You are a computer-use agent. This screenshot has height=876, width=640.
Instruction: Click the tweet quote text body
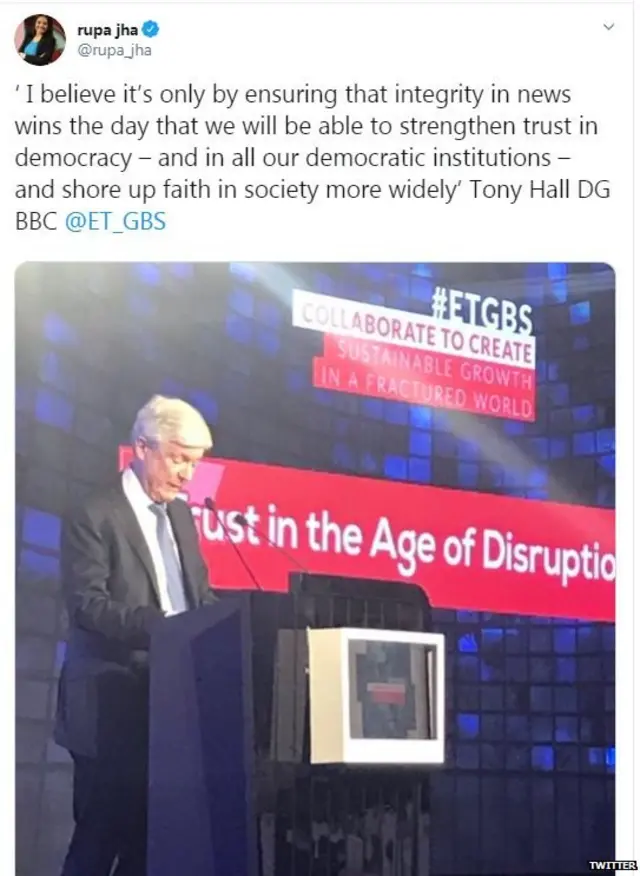pos(313,158)
